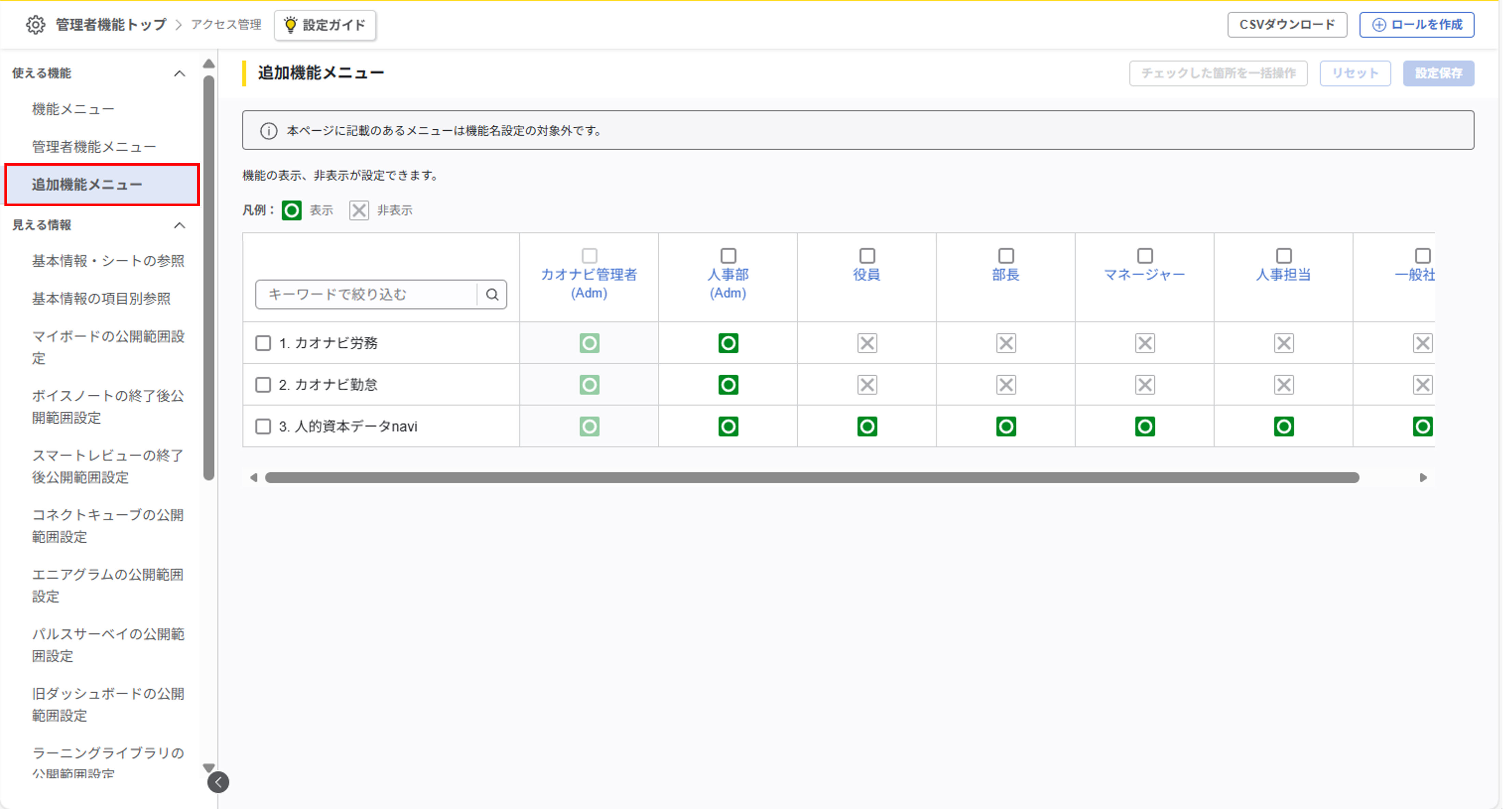Toggle 人事部 visibility for カオナビ労務
This screenshot has height=809, width=1512.
pos(728,343)
